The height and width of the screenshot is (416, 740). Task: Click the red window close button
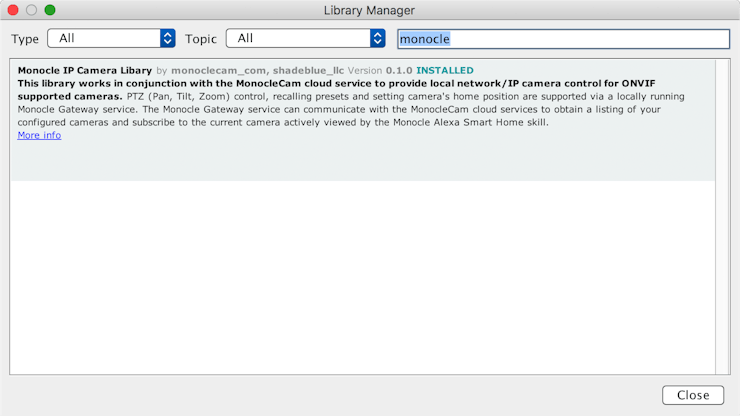[x=14, y=10]
